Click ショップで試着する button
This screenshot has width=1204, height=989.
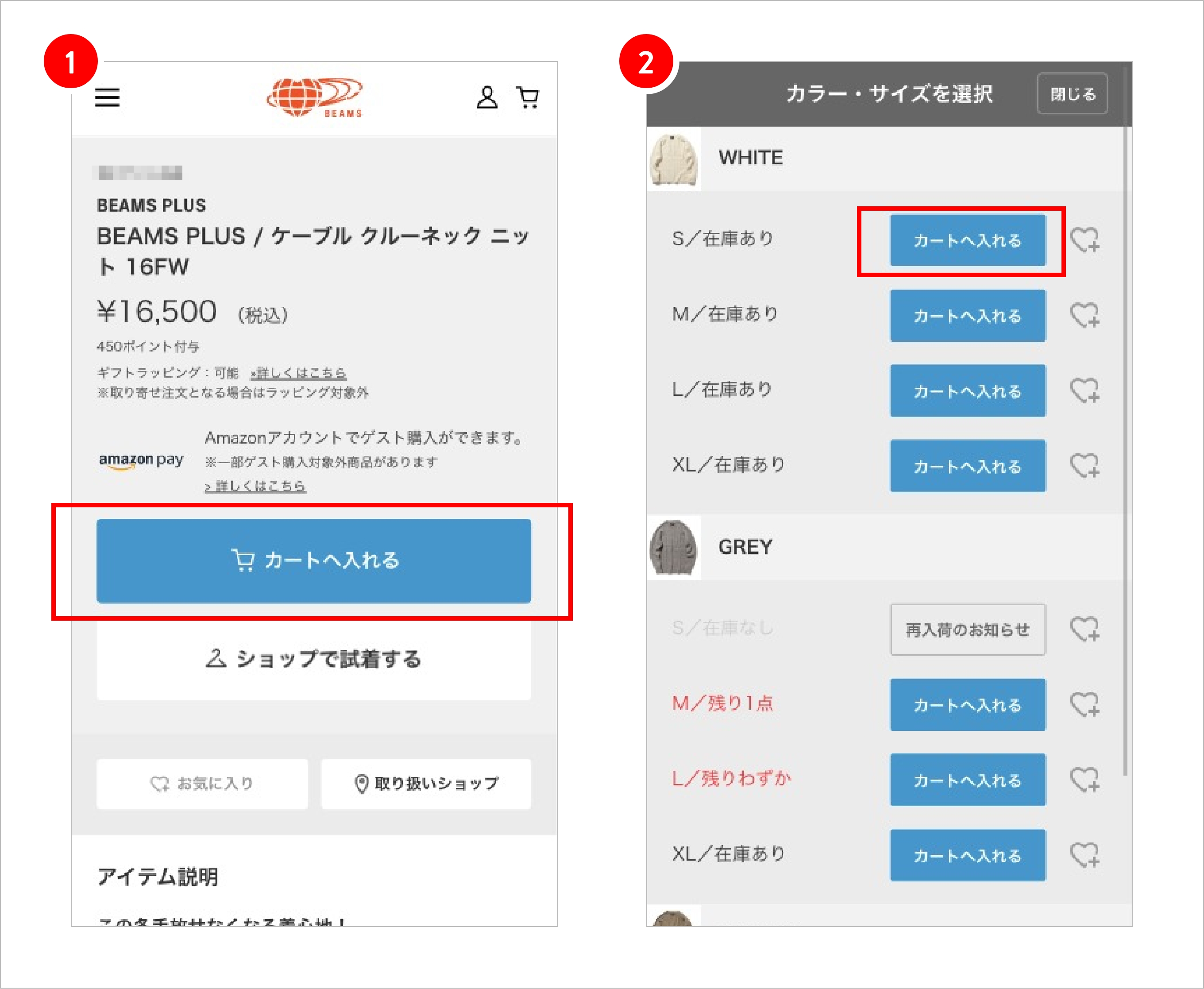314,659
